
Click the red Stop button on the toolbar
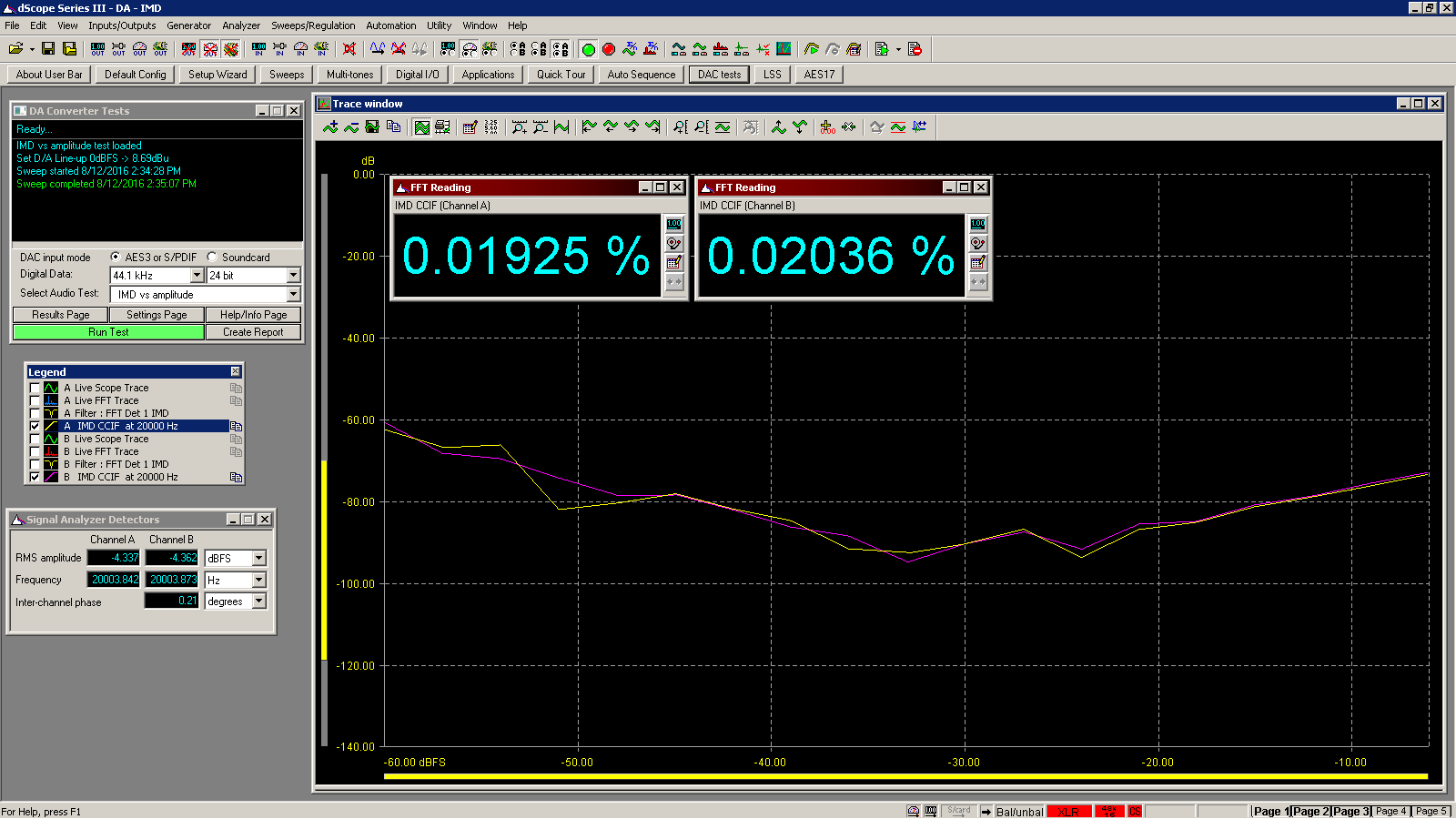coord(609,48)
